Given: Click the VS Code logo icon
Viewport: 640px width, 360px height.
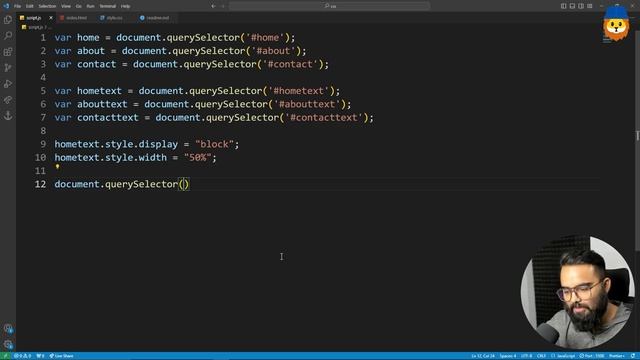Looking at the screenshot, I should pos(6,6).
